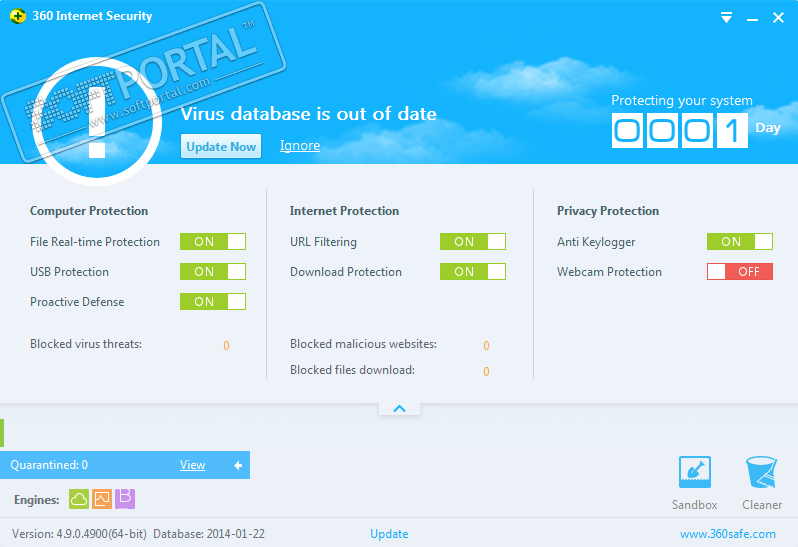Collapse the protection panel with up chevron
The width and height of the screenshot is (798, 547).
[400, 409]
